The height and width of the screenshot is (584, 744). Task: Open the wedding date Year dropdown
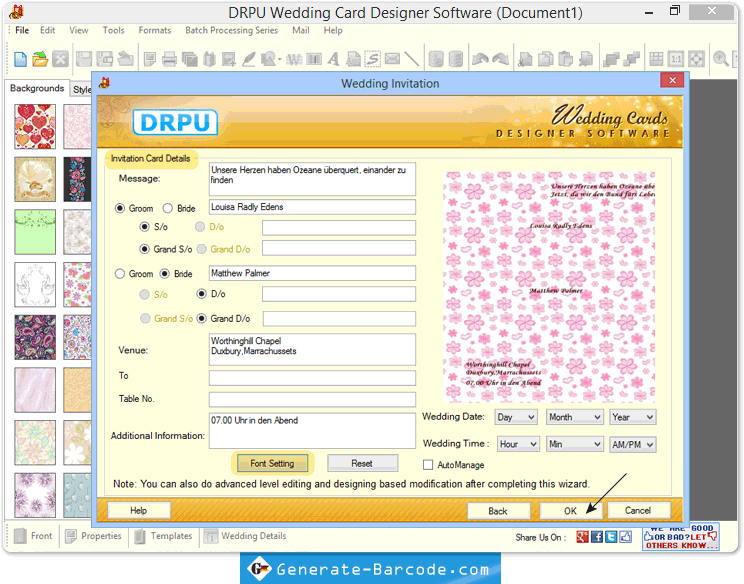coord(633,417)
